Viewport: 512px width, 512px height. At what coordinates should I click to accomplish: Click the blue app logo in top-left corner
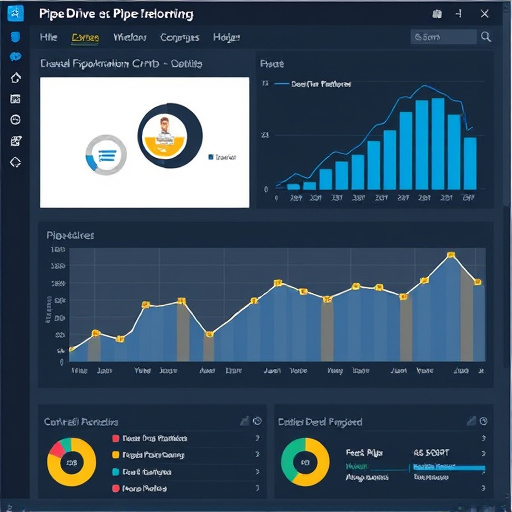[x=15, y=13]
